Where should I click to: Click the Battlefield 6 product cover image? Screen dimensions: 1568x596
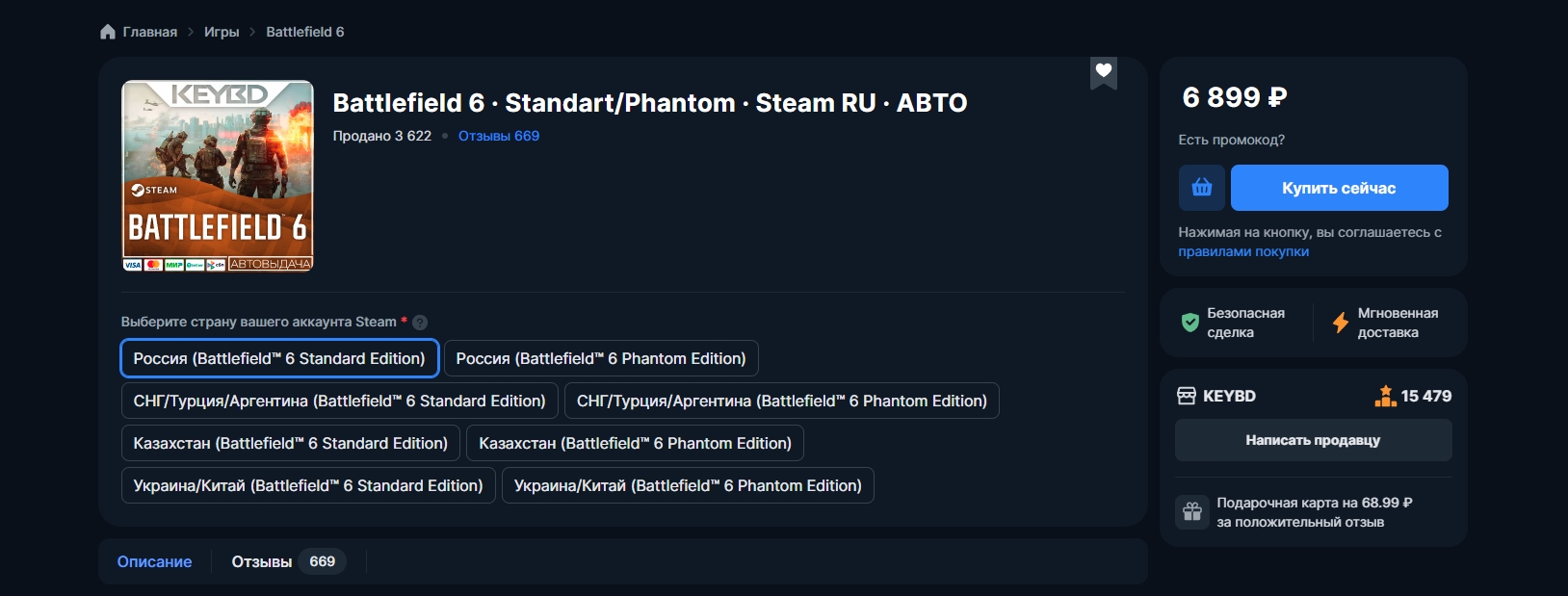click(x=218, y=176)
